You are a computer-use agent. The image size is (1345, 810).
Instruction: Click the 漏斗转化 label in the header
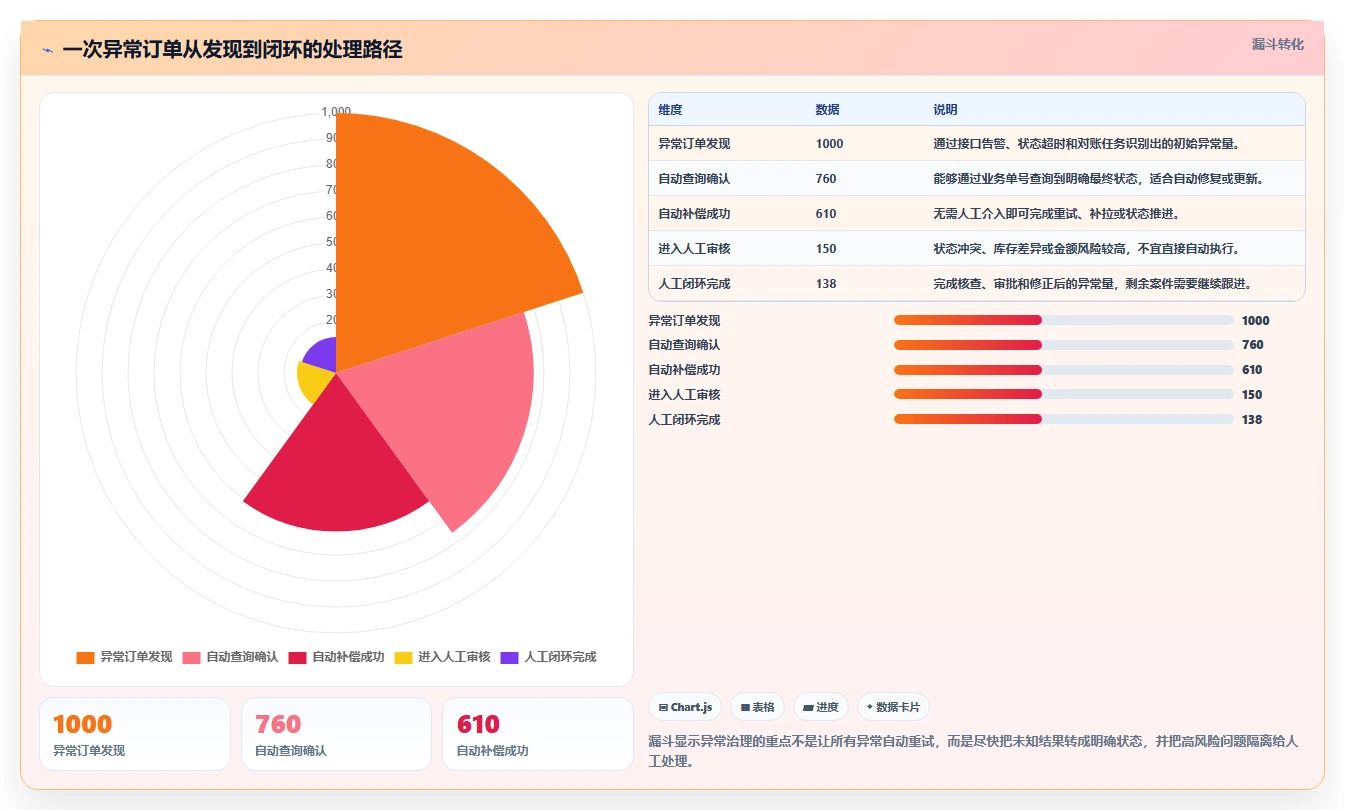[x=1277, y=44]
